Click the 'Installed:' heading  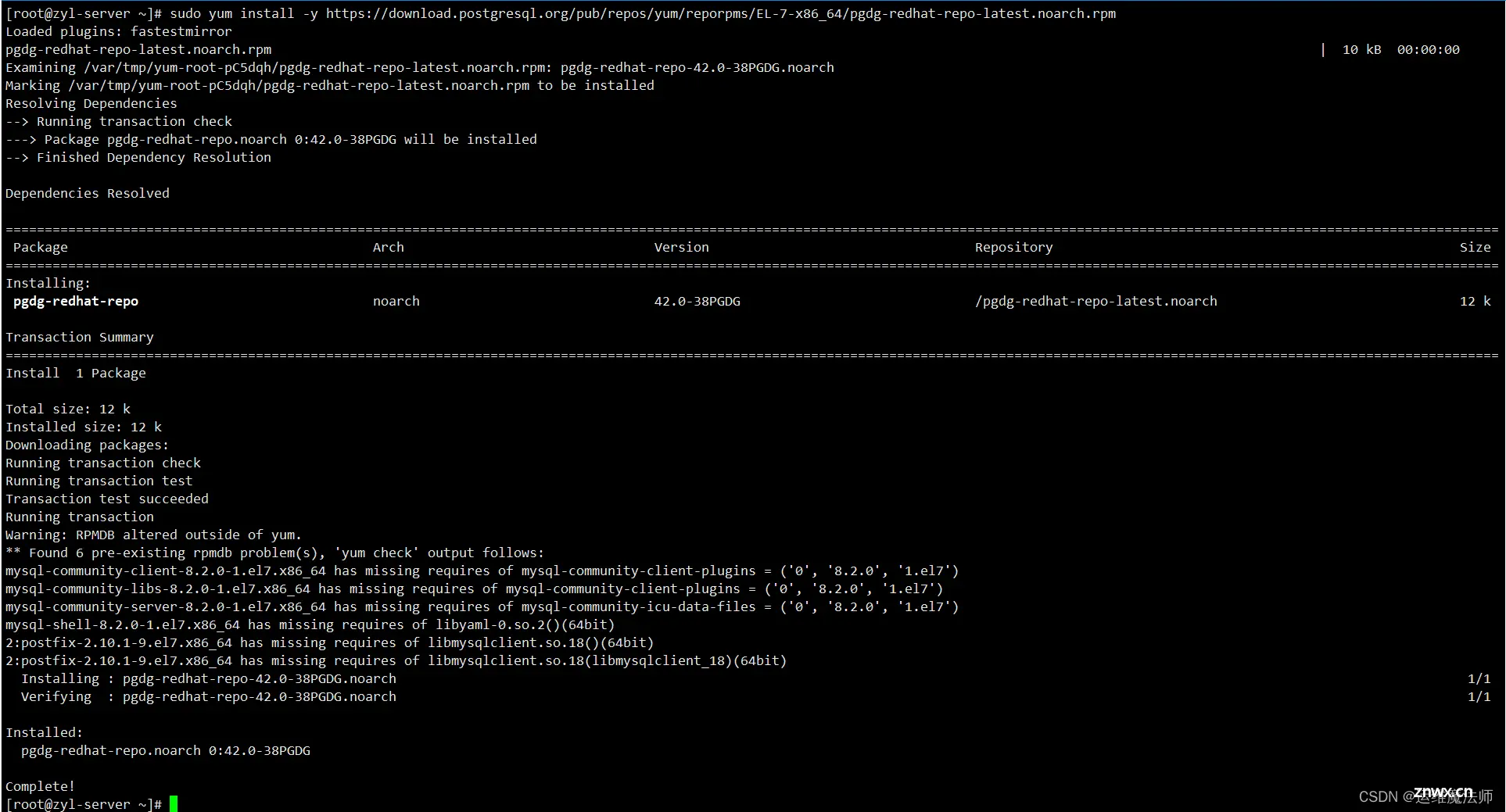click(x=45, y=732)
